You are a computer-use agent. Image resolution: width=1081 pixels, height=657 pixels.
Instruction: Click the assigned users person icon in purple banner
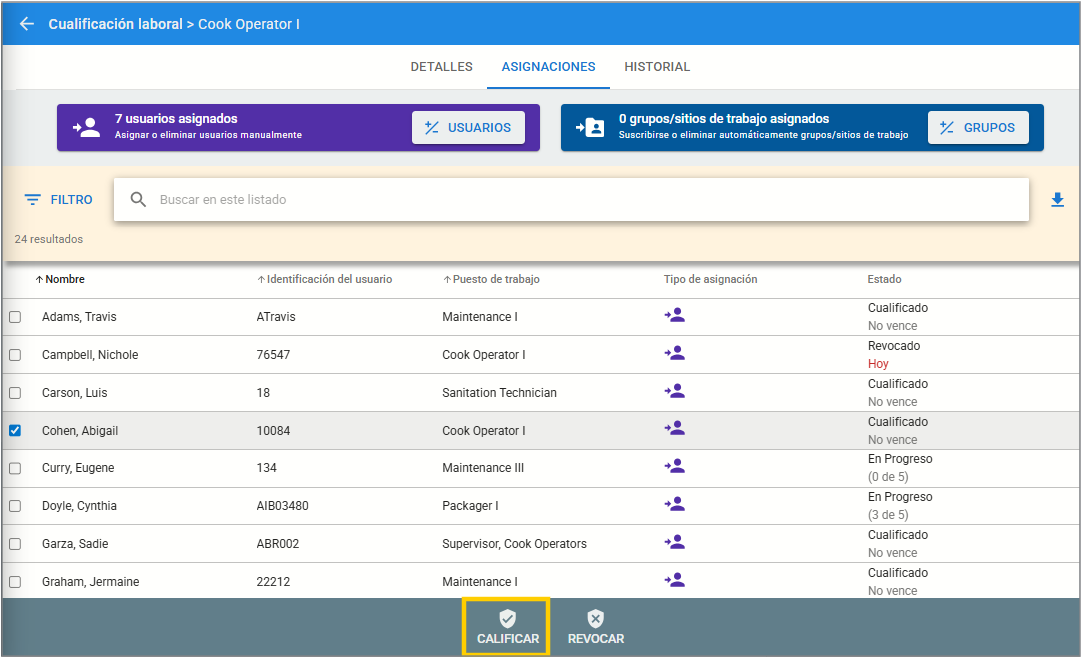(x=87, y=127)
